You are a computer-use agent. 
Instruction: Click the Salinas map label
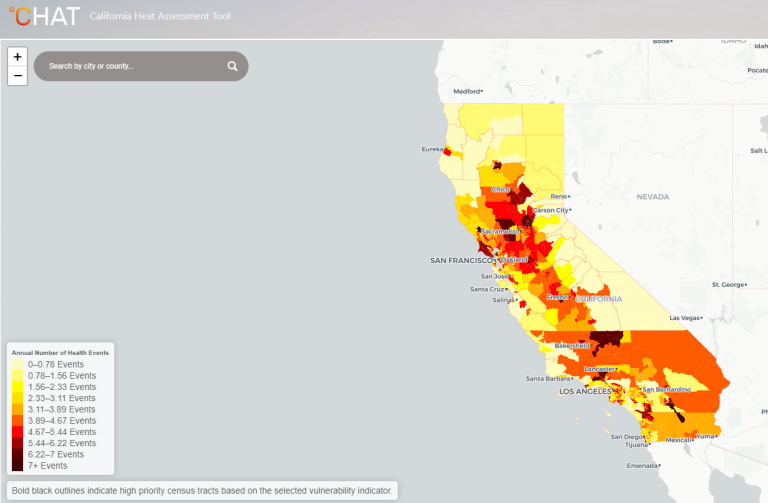click(503, 300)
